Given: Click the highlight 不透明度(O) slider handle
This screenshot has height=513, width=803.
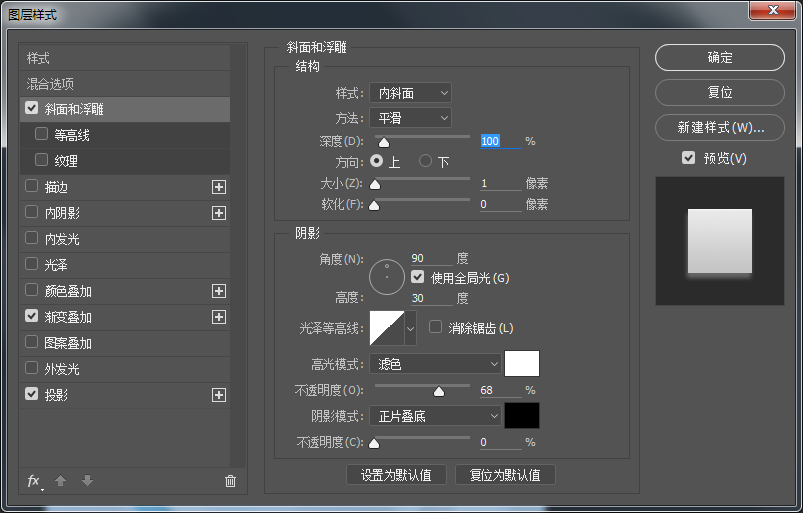Looking at the screenshot, I should point(439,392).
